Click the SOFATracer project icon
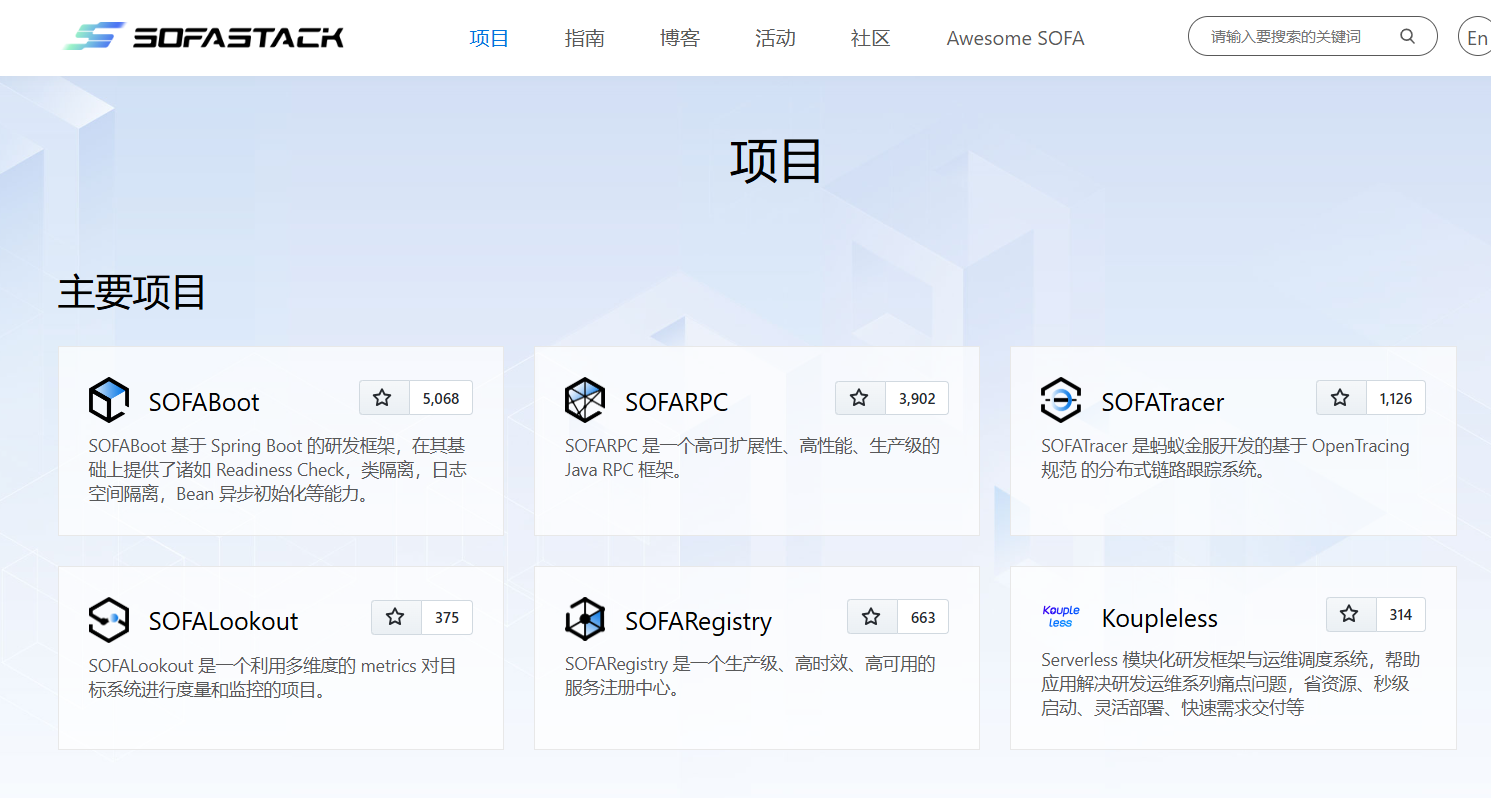Image resolution: width=1491 pixels, height=798 pixels. pyautogui.click(x=1060, y=401)
